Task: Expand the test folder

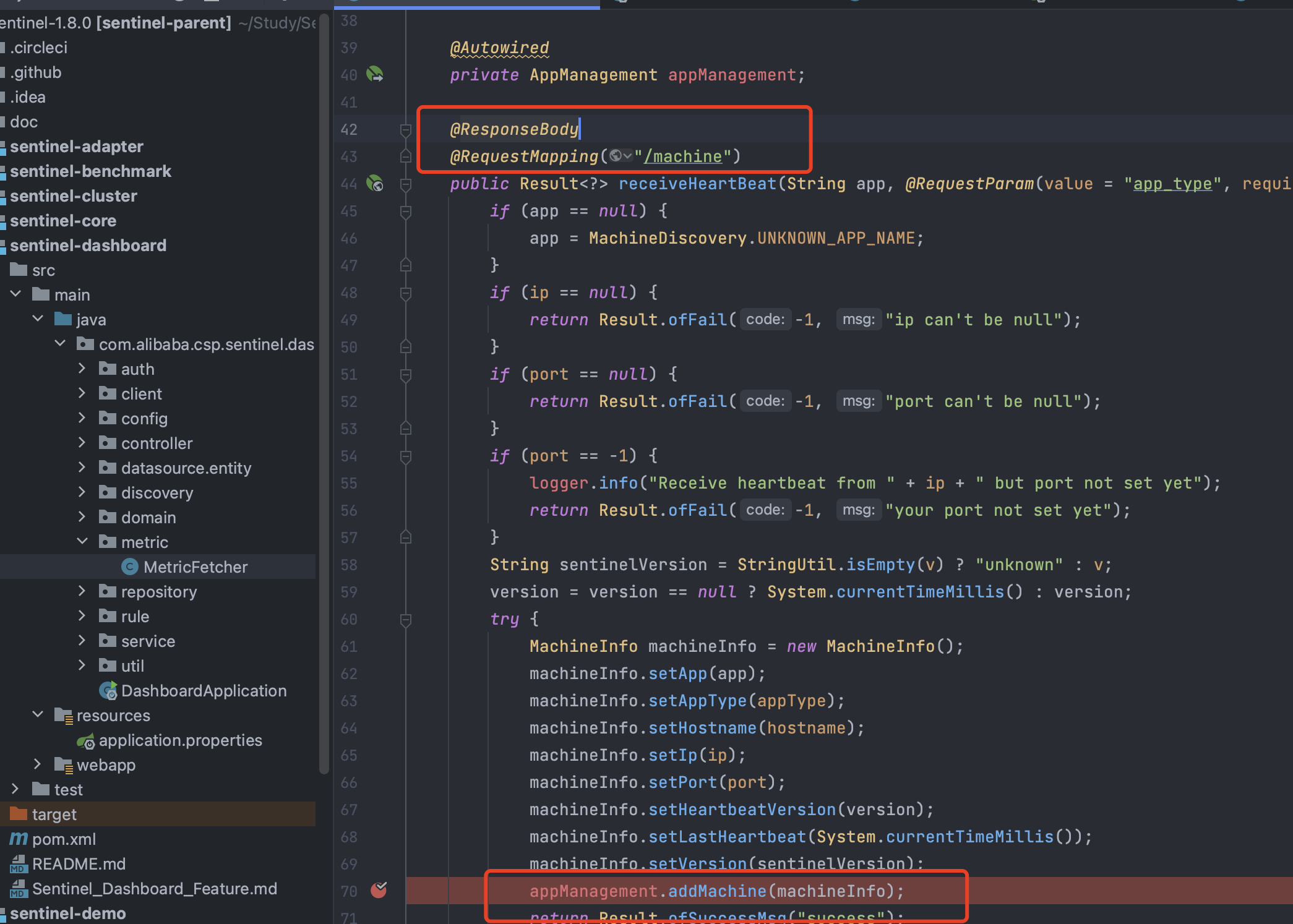Action: tap(15, 789)
